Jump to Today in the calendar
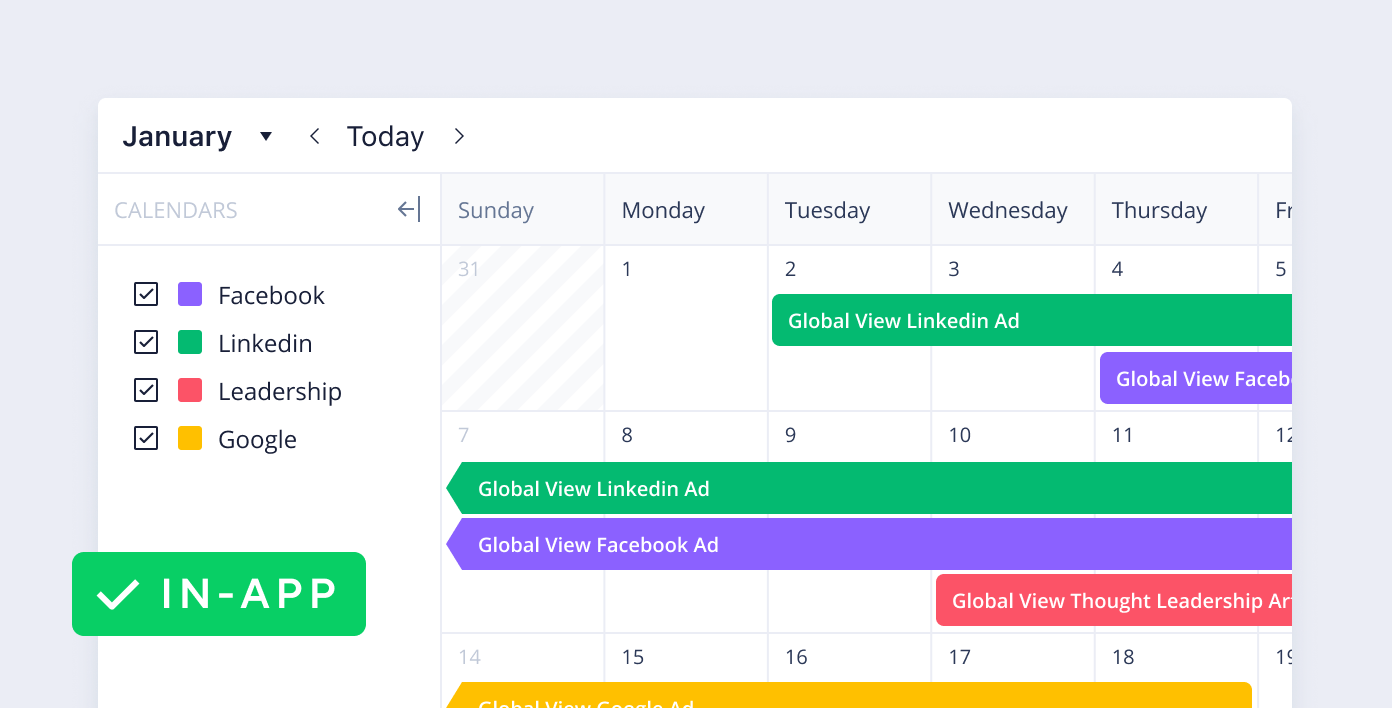The width and height of the screenshot is (1392, 708). pyautogui.click(x=385, y=136)
